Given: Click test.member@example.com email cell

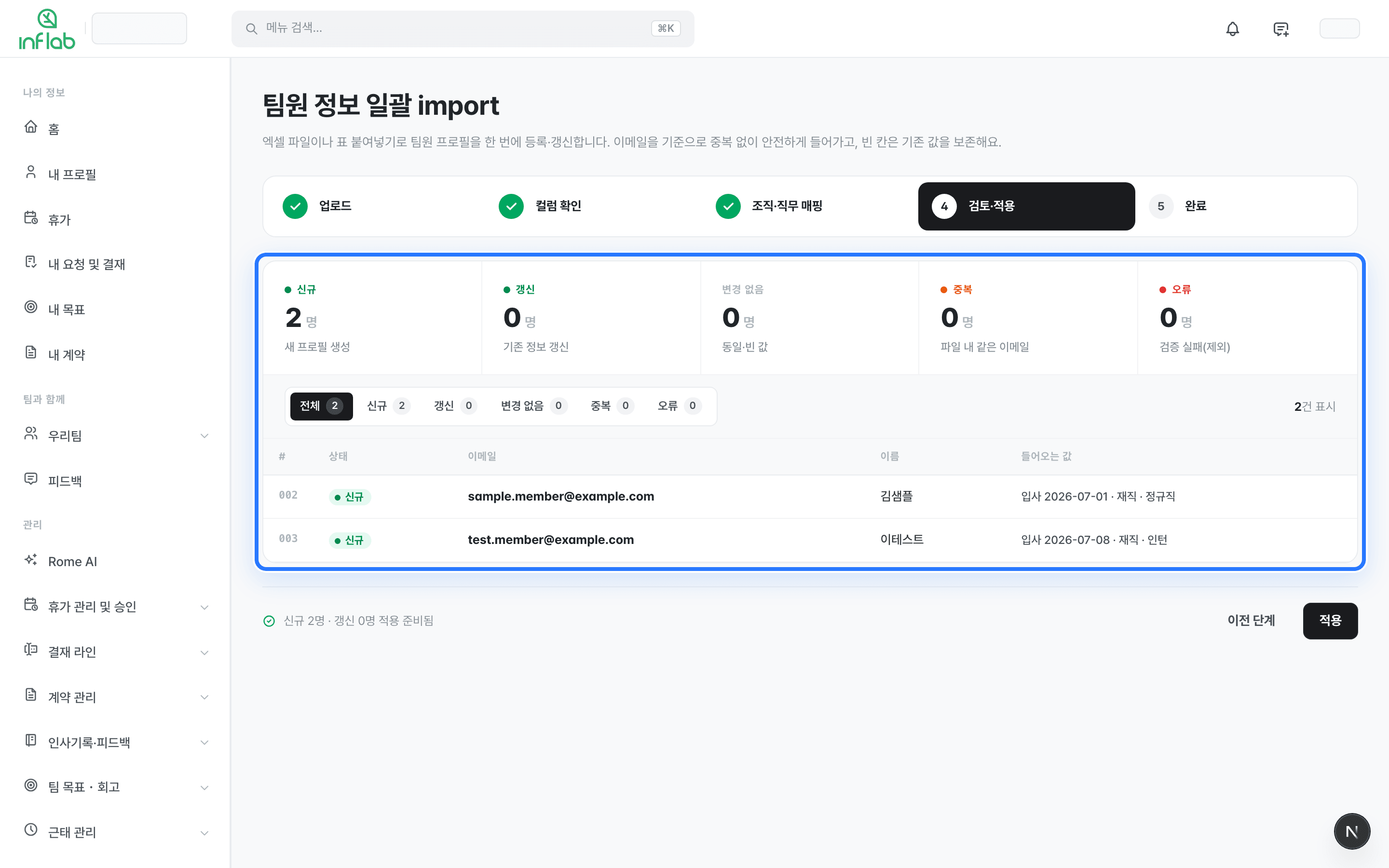Looking at the screenshot, I should pos(550,540).
